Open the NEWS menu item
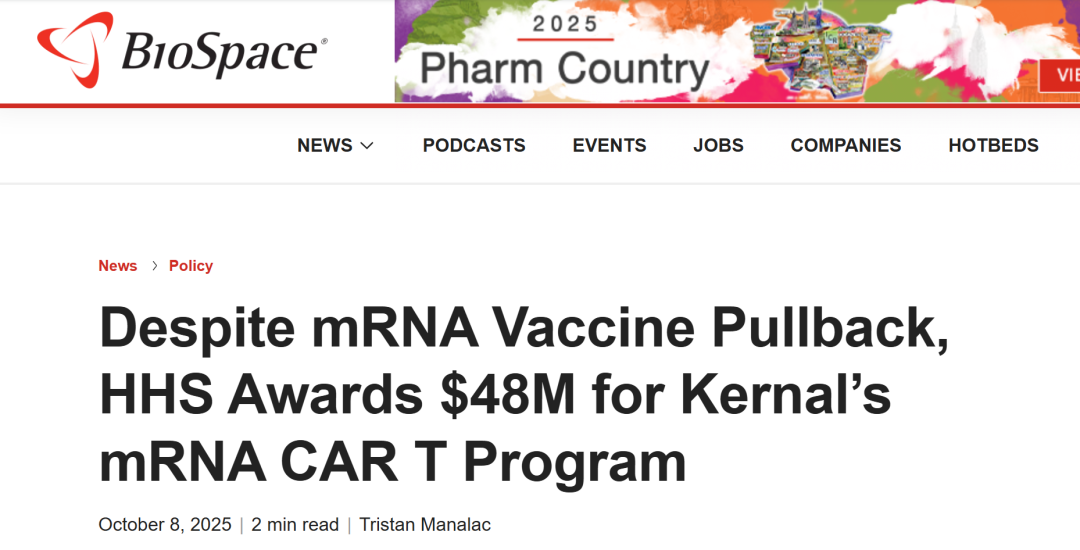The width and height of the screenshot is (1080, 550). pos(324,145)
